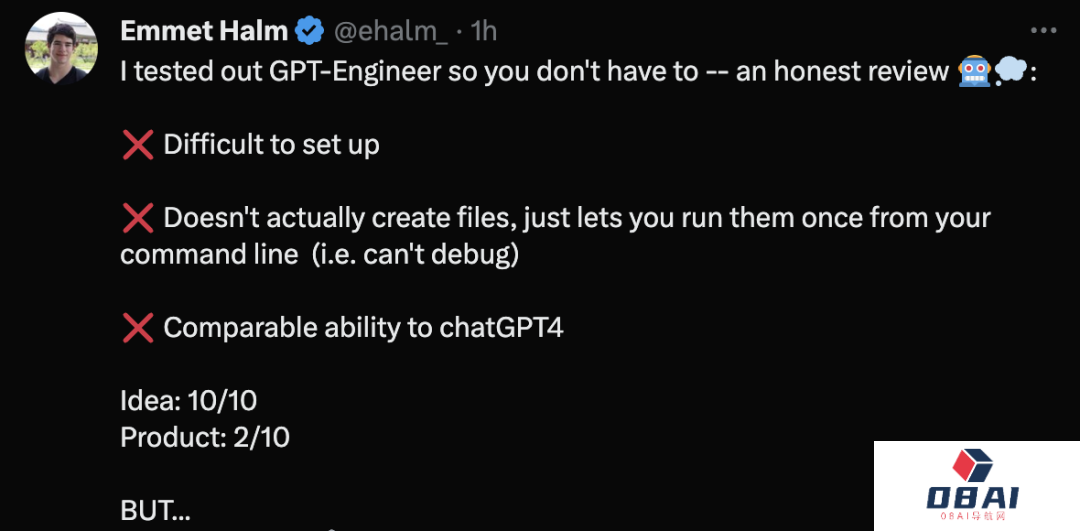Click the 'Idea: 10/10' line
Screen dimensions: 1080x531
click(188, 401)
